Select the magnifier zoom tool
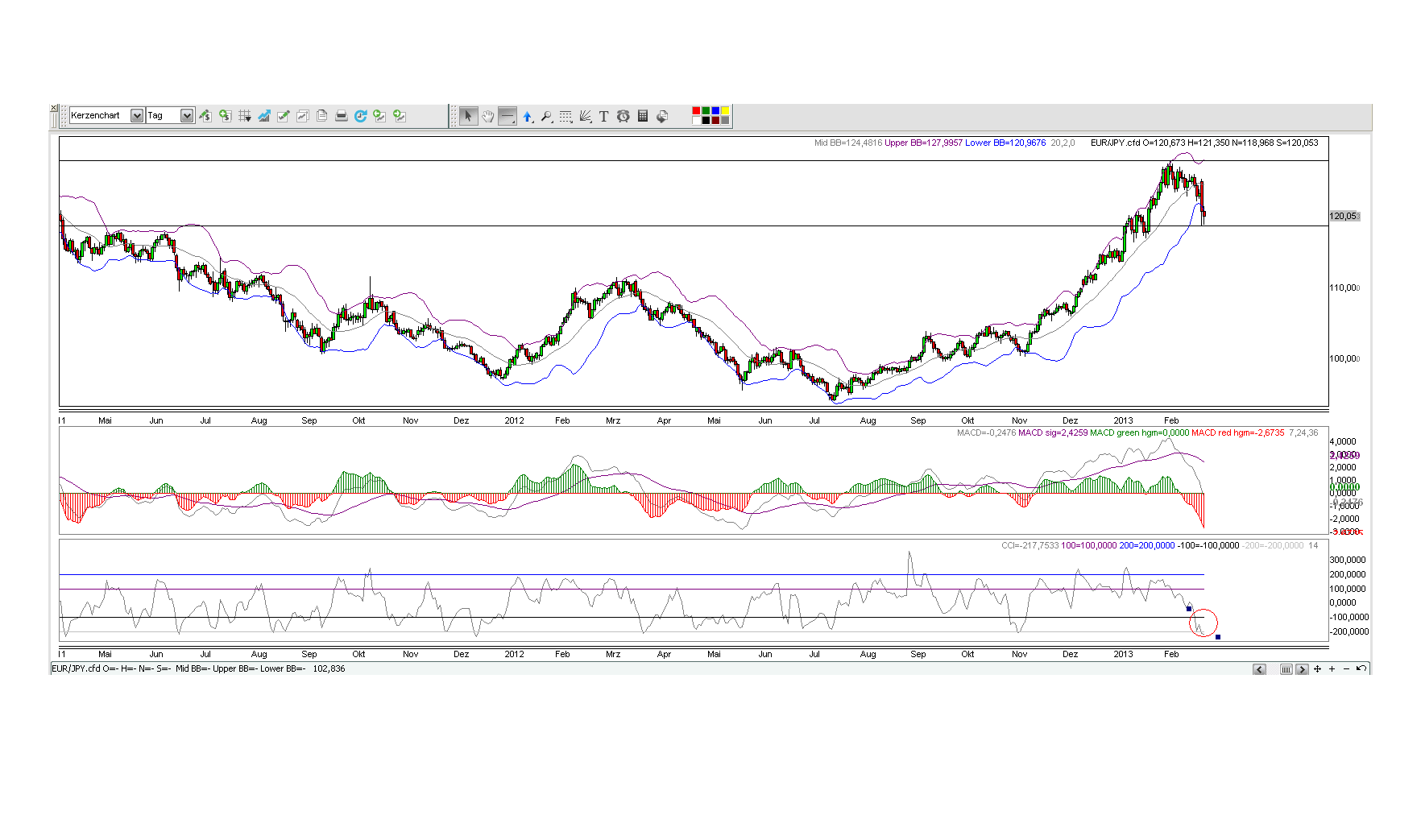Viewport: 1421px width, 840px height. pyautogui.click(x=546, y=116)
